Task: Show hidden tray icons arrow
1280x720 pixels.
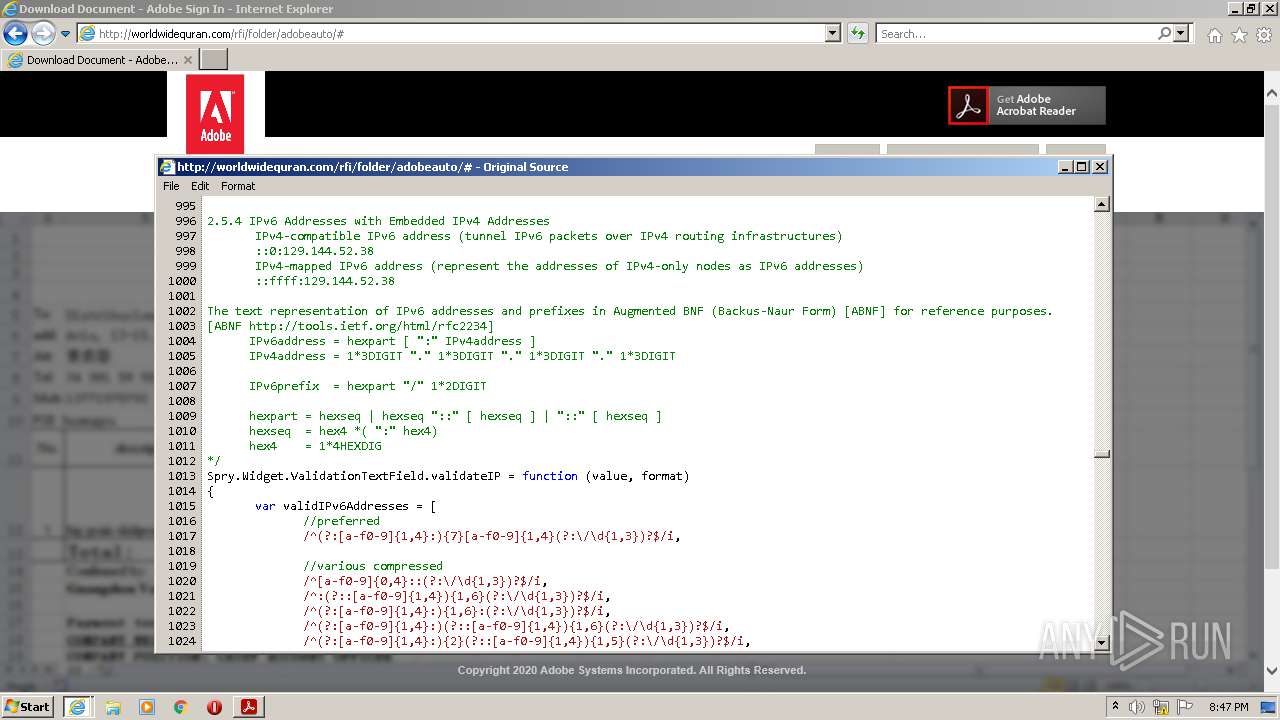Action: click(x=1115, y=707)
